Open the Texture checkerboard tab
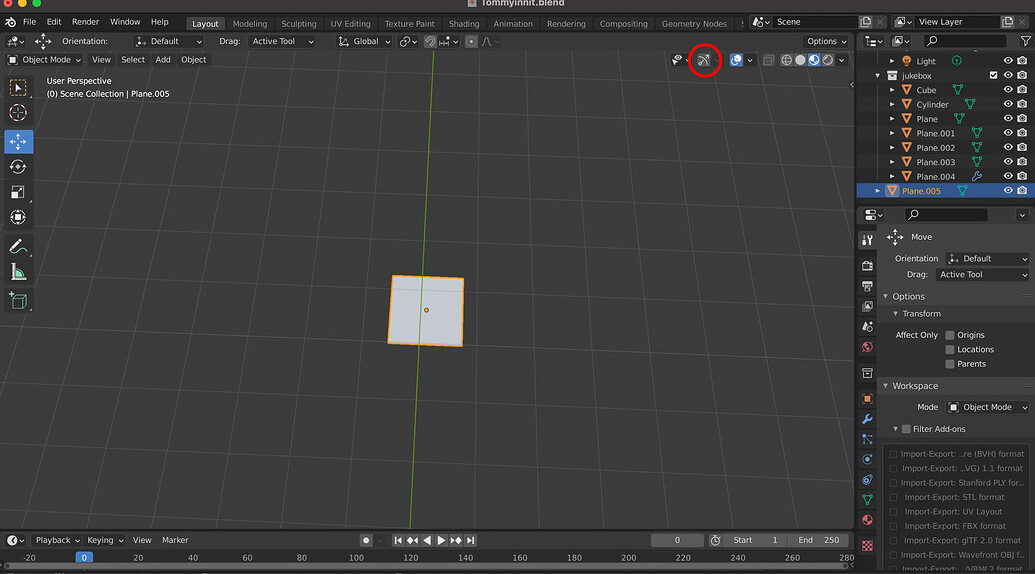This screenshot has height=574, width=1035. [x=867, y=546]
